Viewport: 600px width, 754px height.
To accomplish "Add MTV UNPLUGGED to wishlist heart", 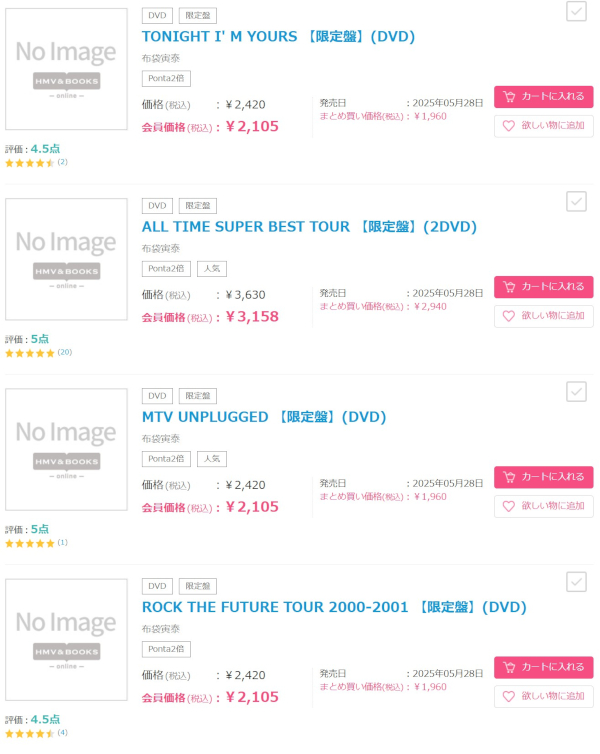I will tap(543, 506).
